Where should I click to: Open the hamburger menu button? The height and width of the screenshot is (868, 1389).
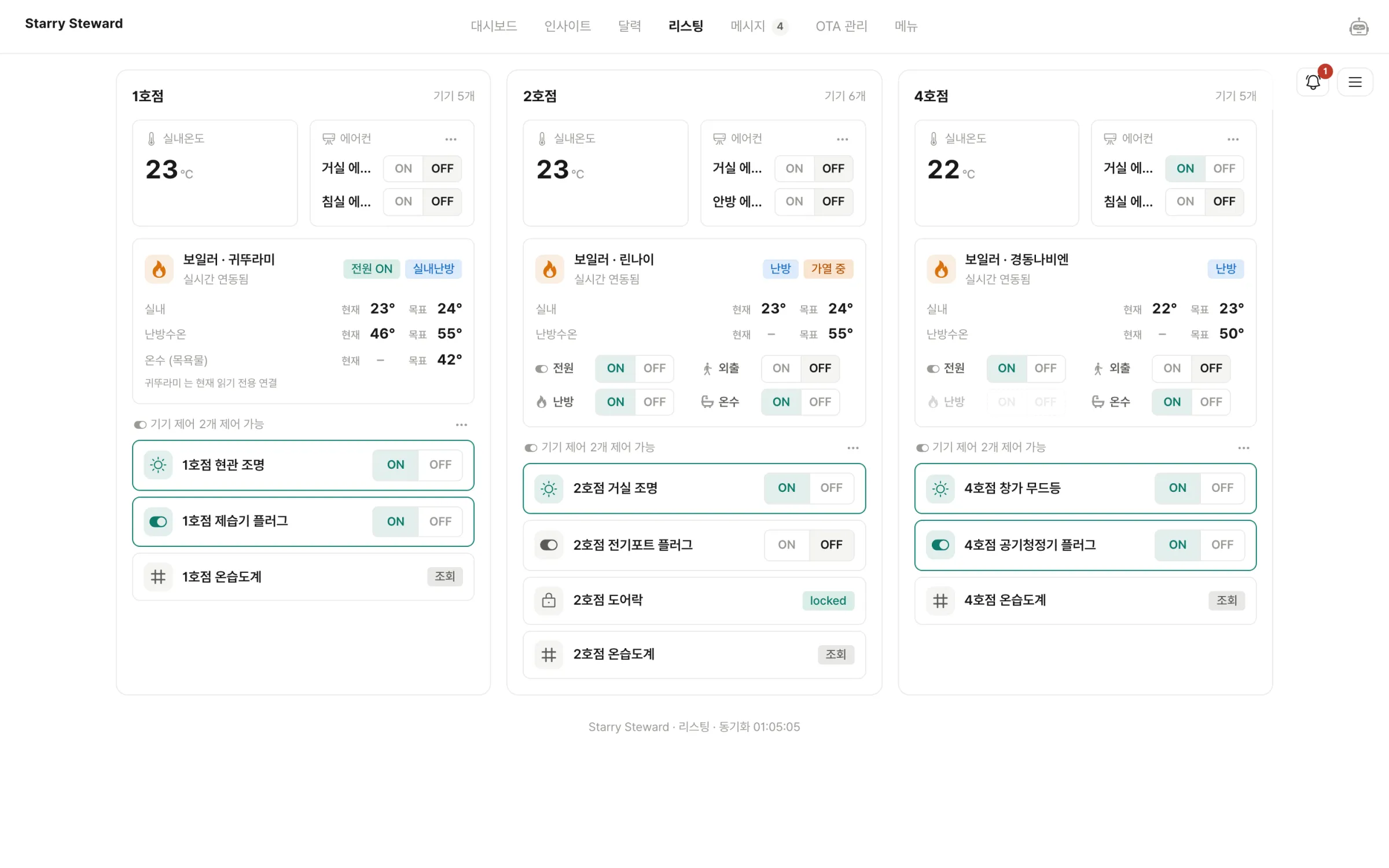[x=1355, y=82]
